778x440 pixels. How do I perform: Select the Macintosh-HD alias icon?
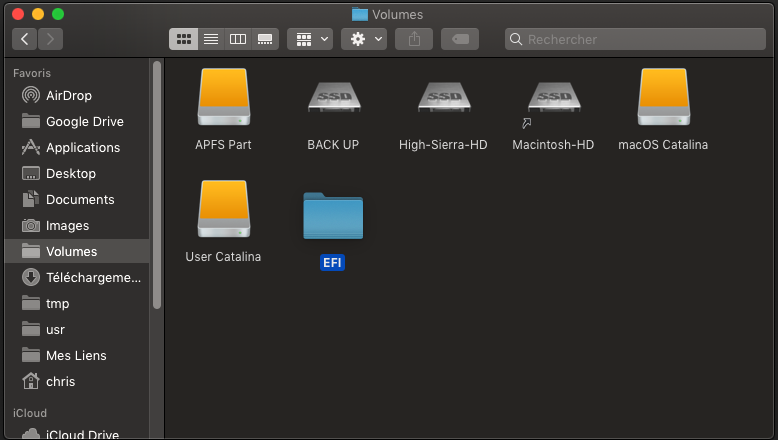pyautogui.click(x=554, y=97)
